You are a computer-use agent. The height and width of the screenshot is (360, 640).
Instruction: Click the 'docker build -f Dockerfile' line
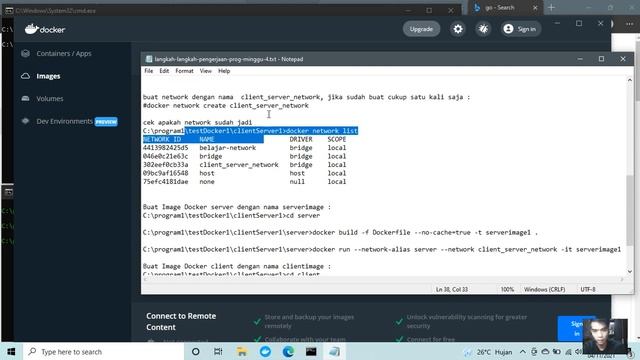click(x=340, y=233)
